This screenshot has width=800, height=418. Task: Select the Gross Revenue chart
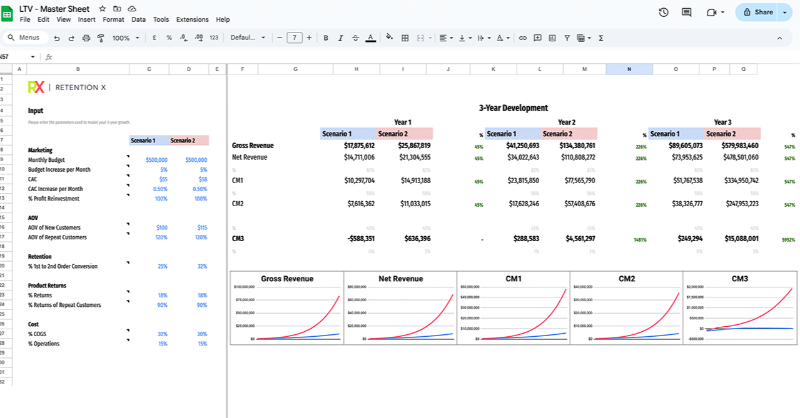click(x=287, y=308)
